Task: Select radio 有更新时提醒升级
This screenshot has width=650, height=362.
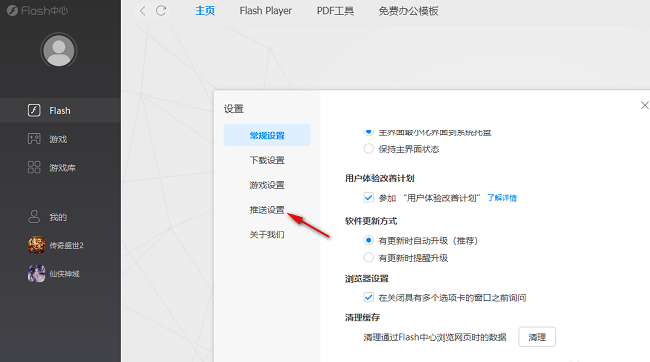Action: click(x=368, y=258)
